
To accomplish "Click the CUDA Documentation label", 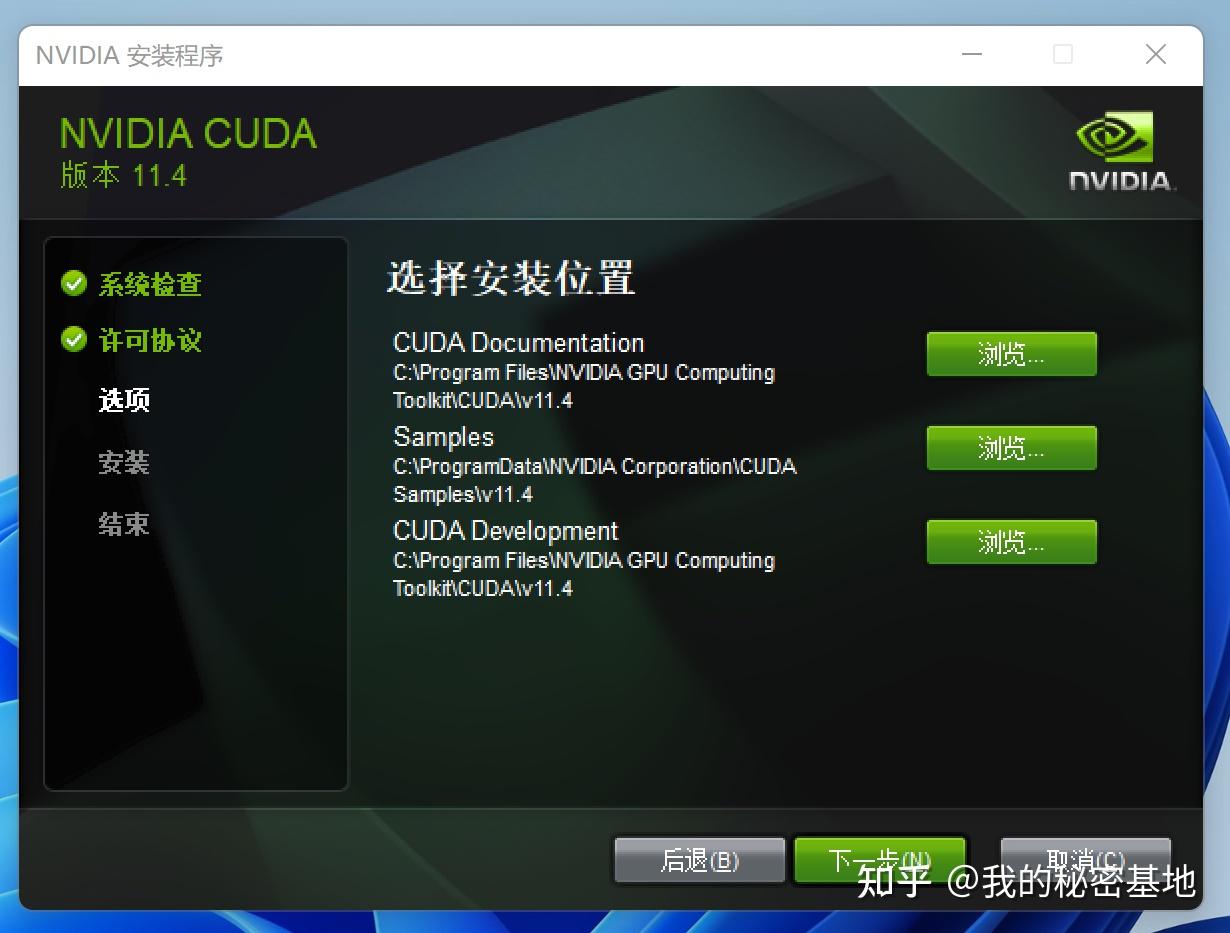I will pos(519,343).
